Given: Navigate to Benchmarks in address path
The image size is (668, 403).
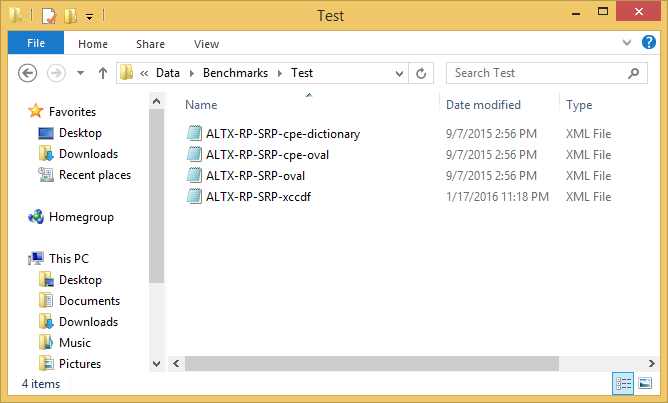Looking at the screenshot, I should point(235,73).
